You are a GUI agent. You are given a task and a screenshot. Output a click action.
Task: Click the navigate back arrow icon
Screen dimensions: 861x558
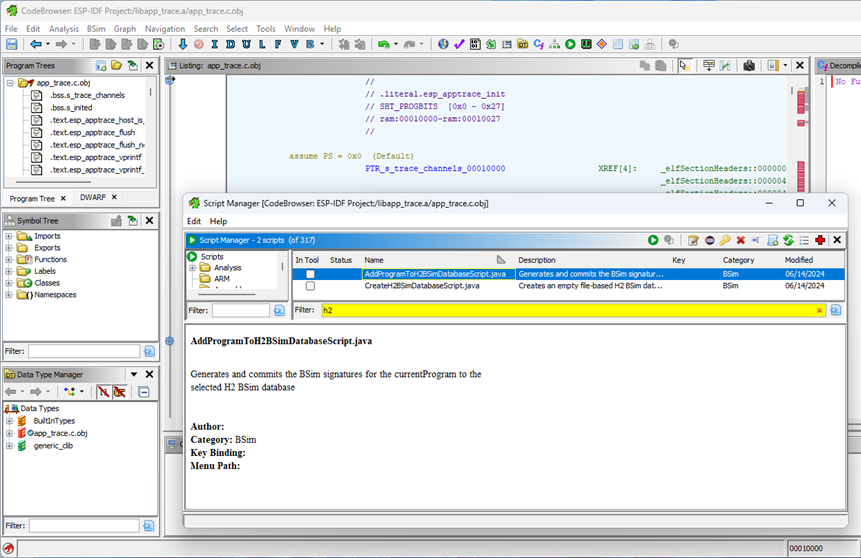coord(36,44)
